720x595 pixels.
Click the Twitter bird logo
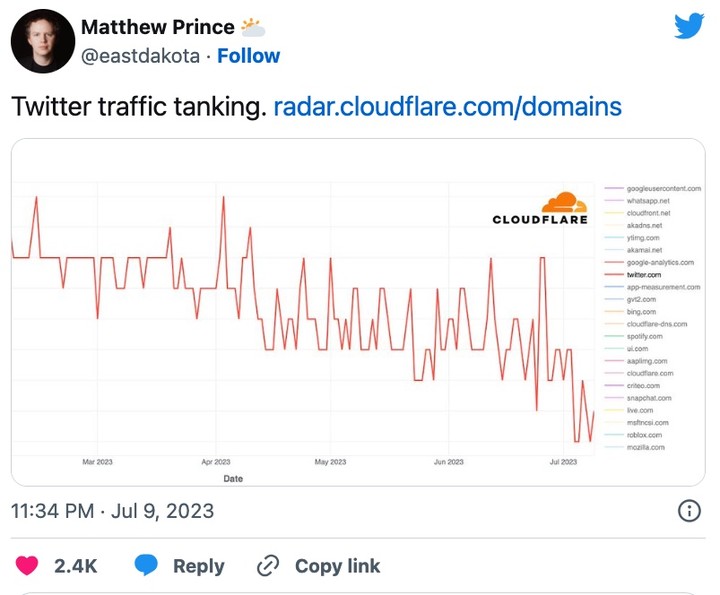(x=689, y=26)
